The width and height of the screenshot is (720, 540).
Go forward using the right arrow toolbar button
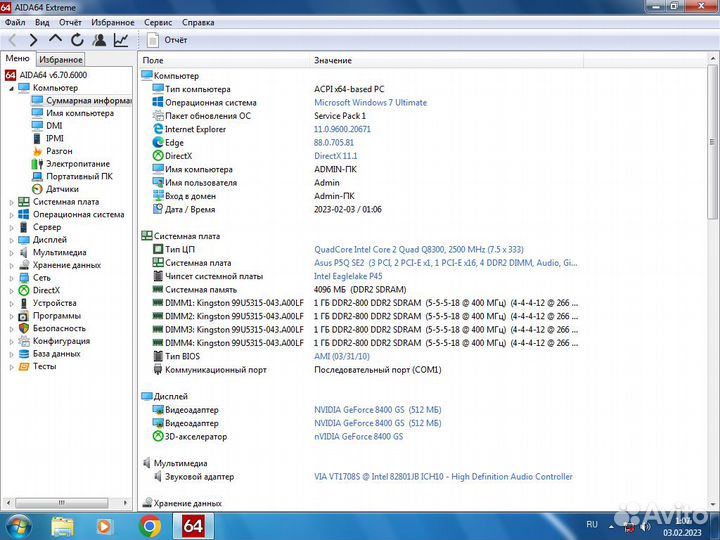pos(34,40)
